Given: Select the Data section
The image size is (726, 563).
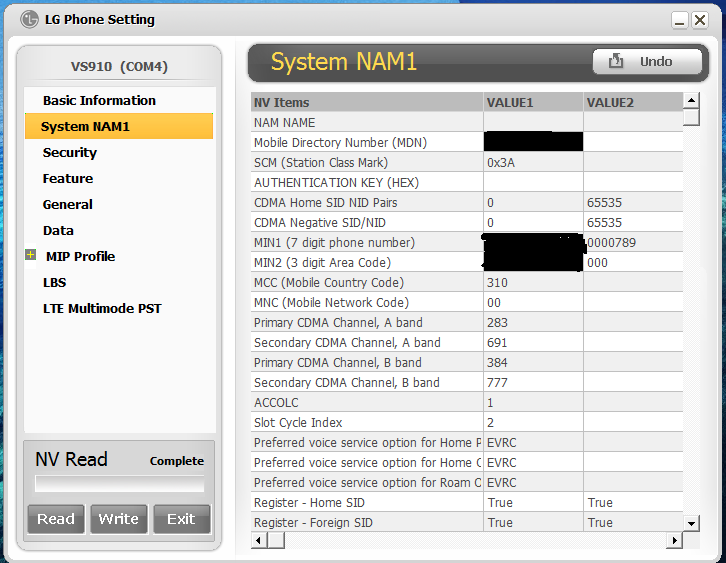Looking at the screenshot, I should (x=58, y=231).
